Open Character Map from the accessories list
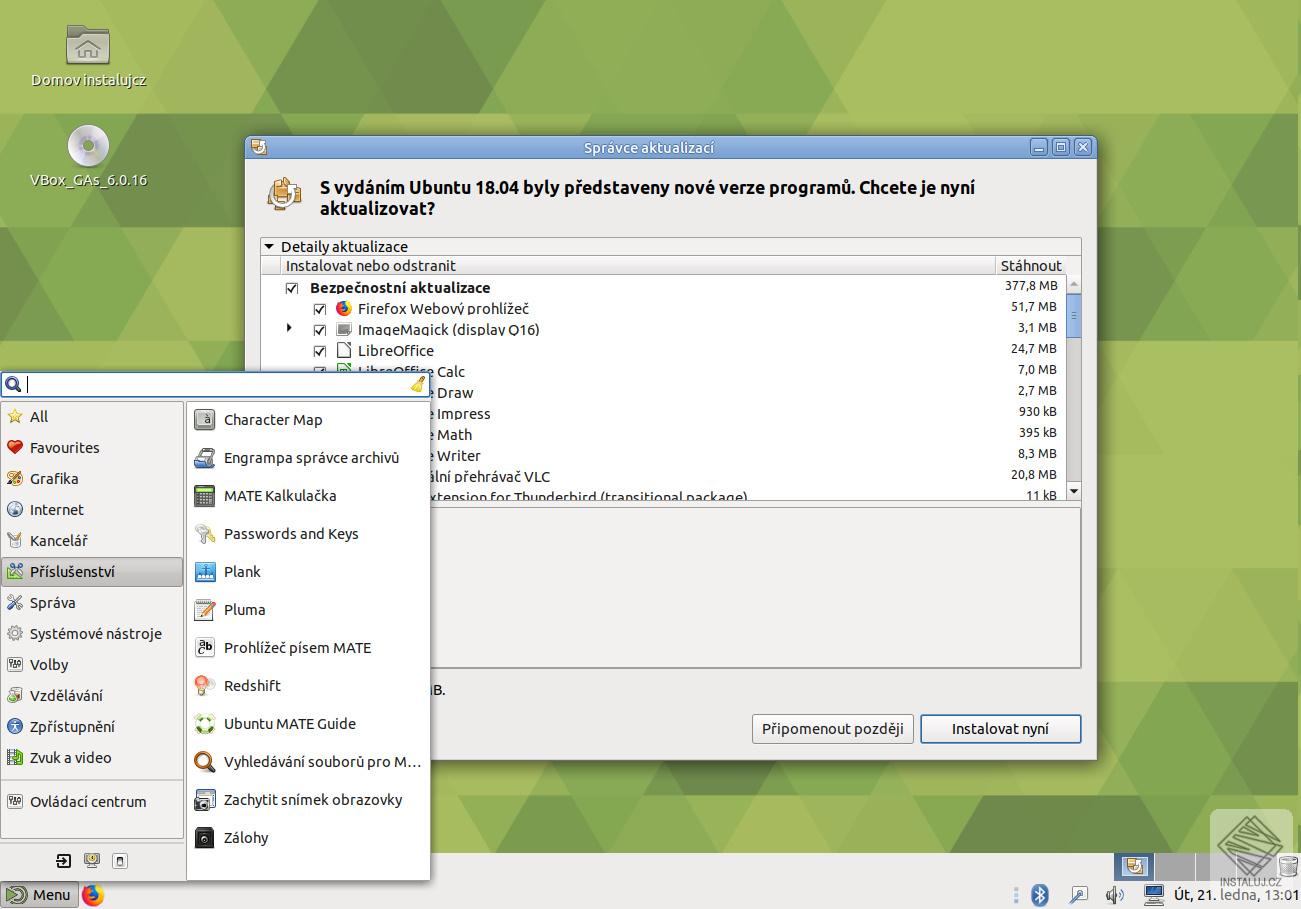Screen dimensions: 1301x909 (308, 420)
